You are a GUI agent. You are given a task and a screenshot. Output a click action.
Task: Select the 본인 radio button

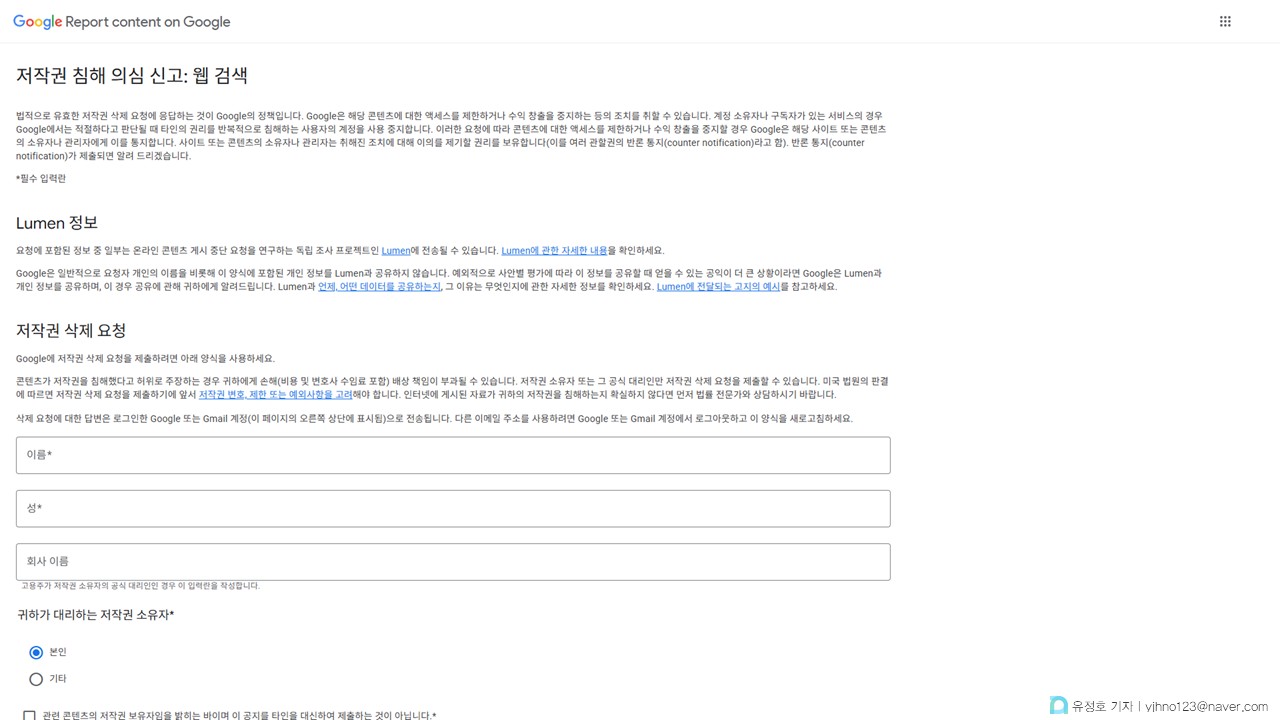(x=36, y=652)
